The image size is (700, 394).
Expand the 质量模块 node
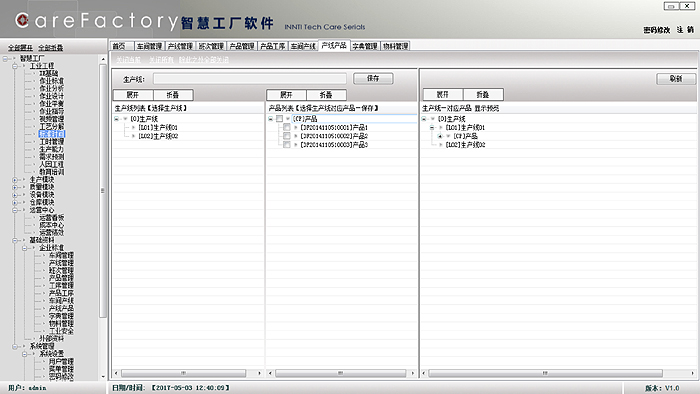(x=15, y=187)
